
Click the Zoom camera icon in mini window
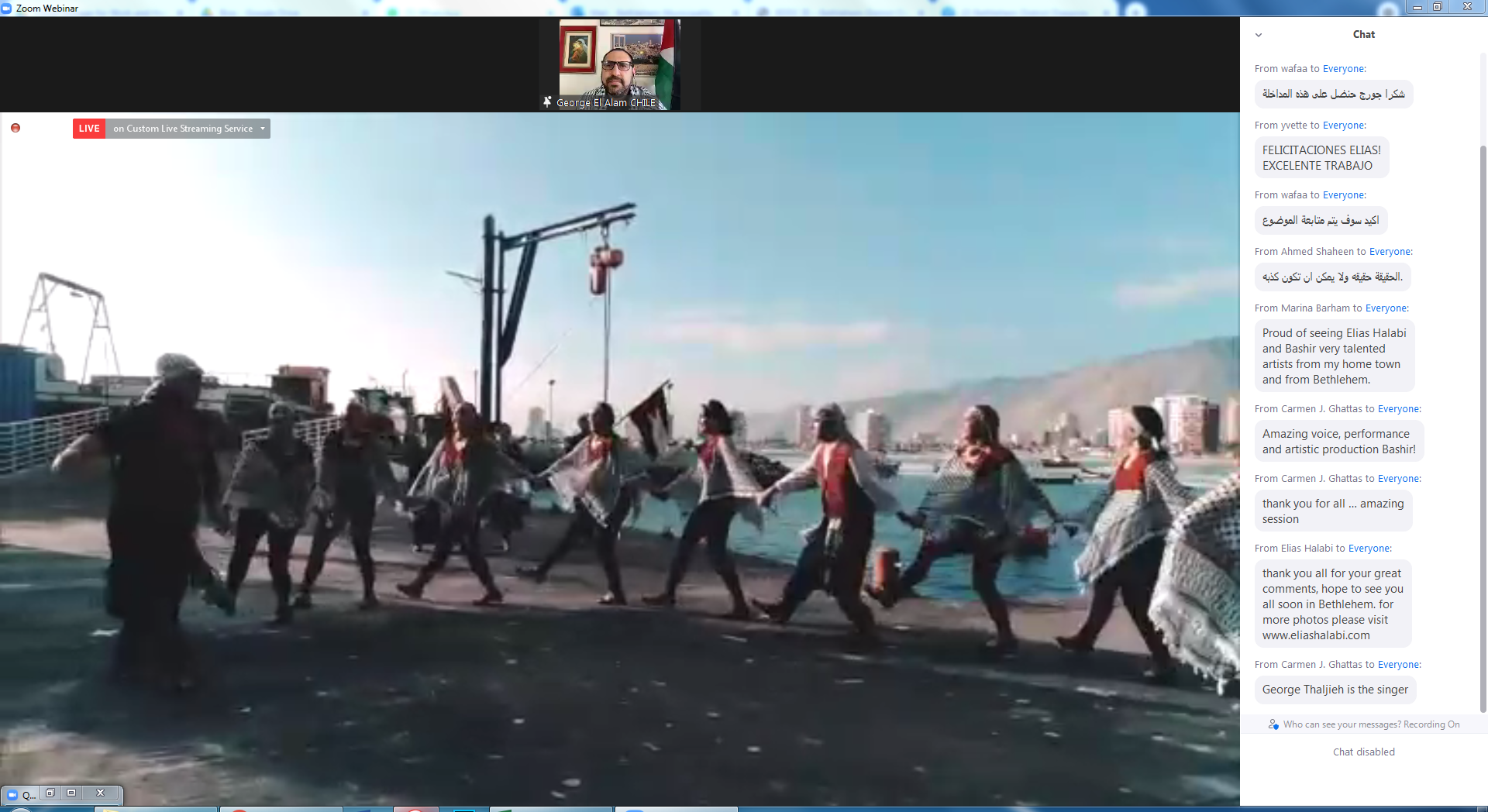tap(12, 795)
